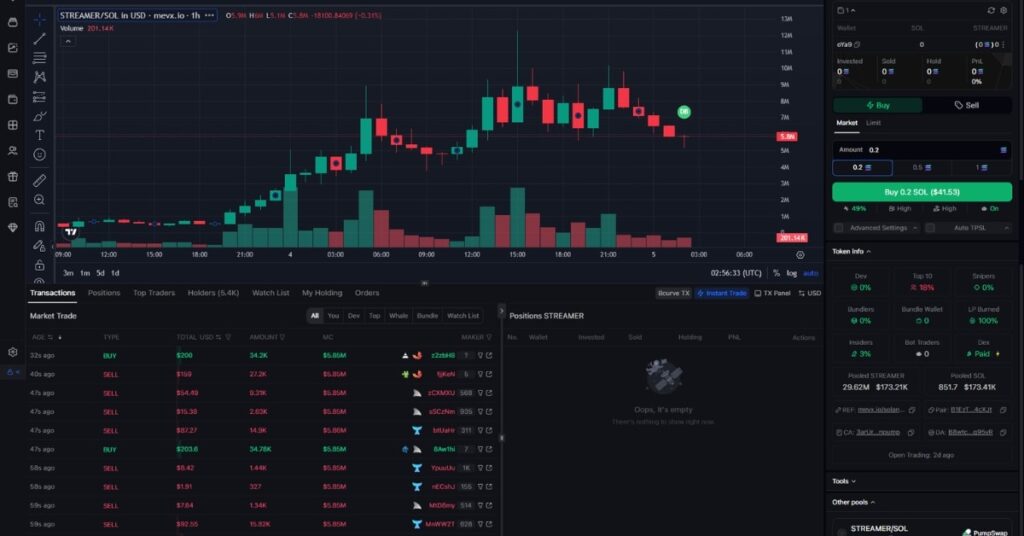
Task: Switch to the Positions tab
Action: tap(104, 293)
